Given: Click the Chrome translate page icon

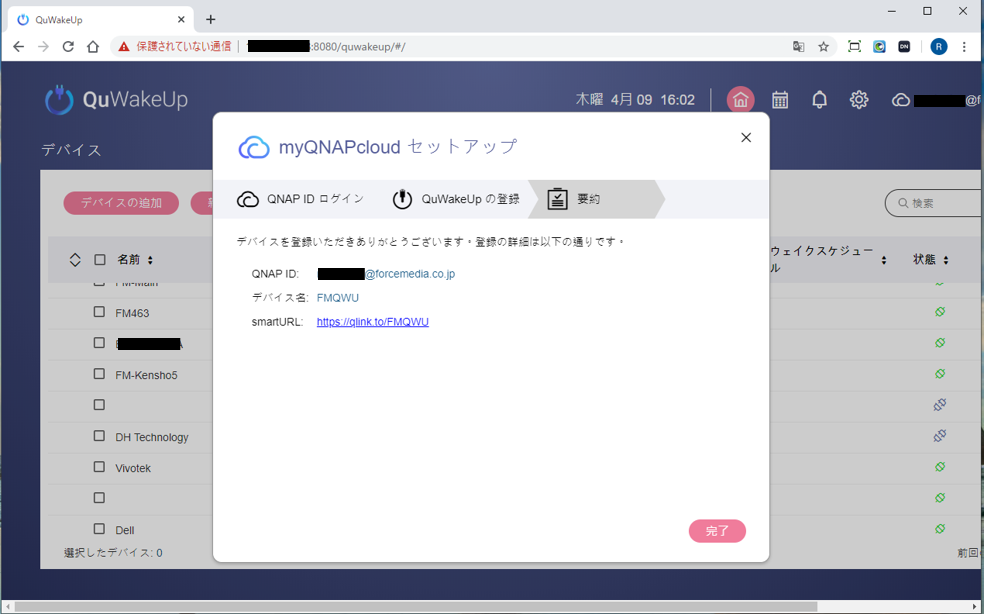Looking at the screenshot, I should click(798, 47).
